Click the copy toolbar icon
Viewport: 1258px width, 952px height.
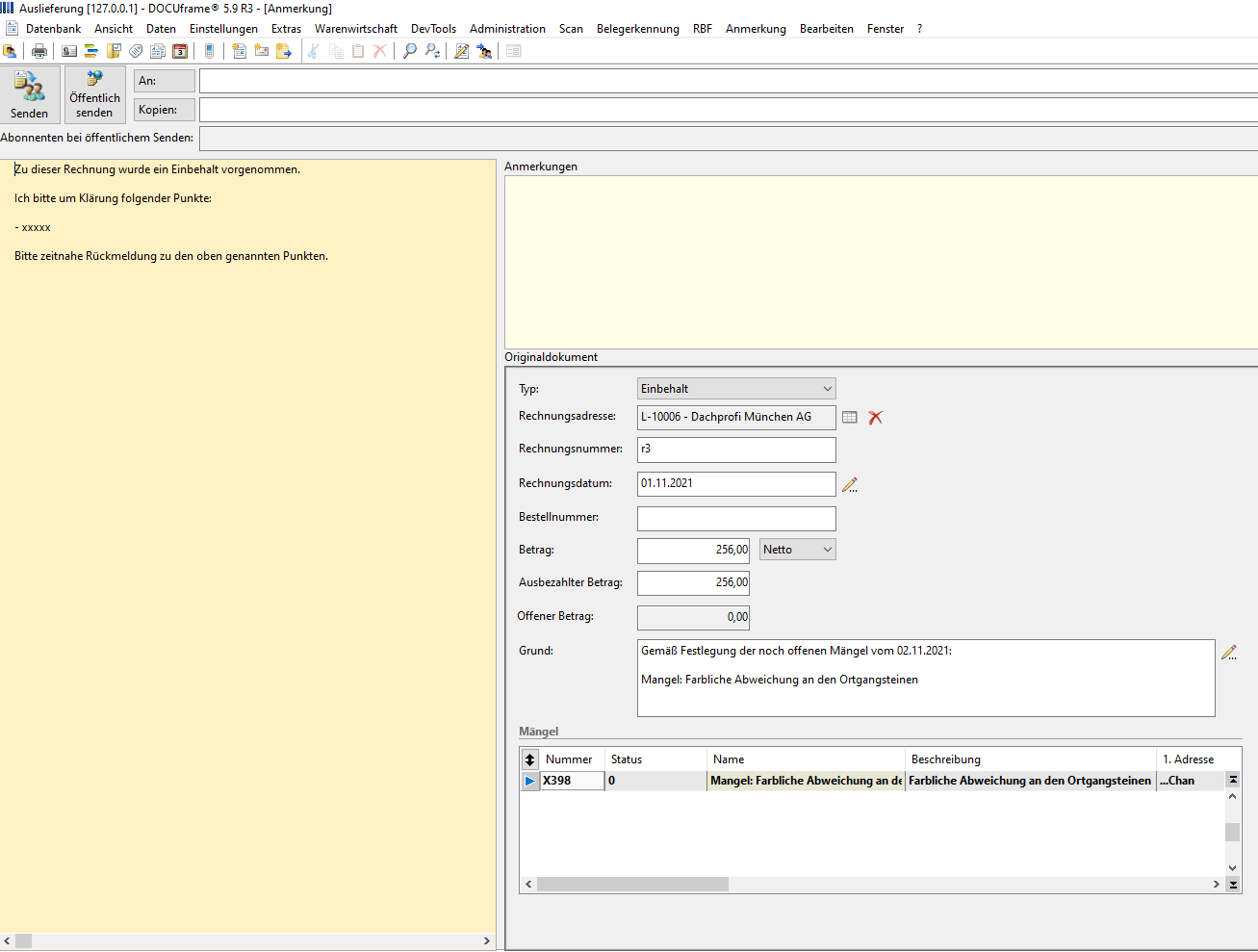click(x=336, y=51)
